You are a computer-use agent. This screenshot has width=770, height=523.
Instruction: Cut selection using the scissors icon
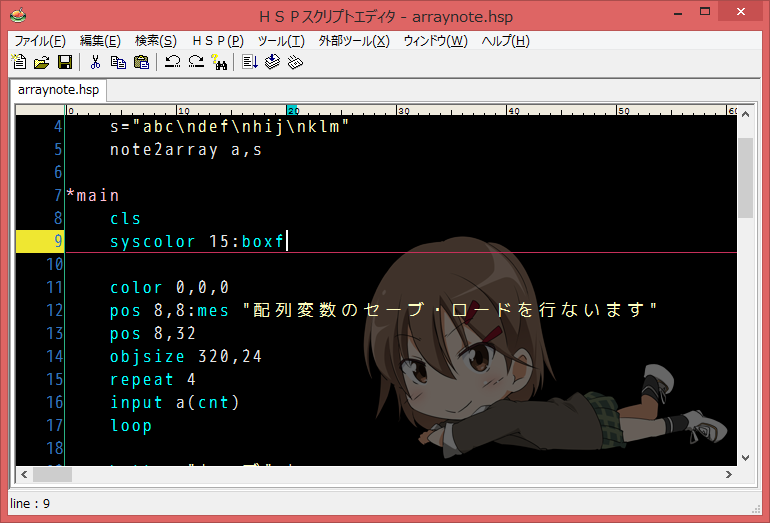[x=96, y=62]
